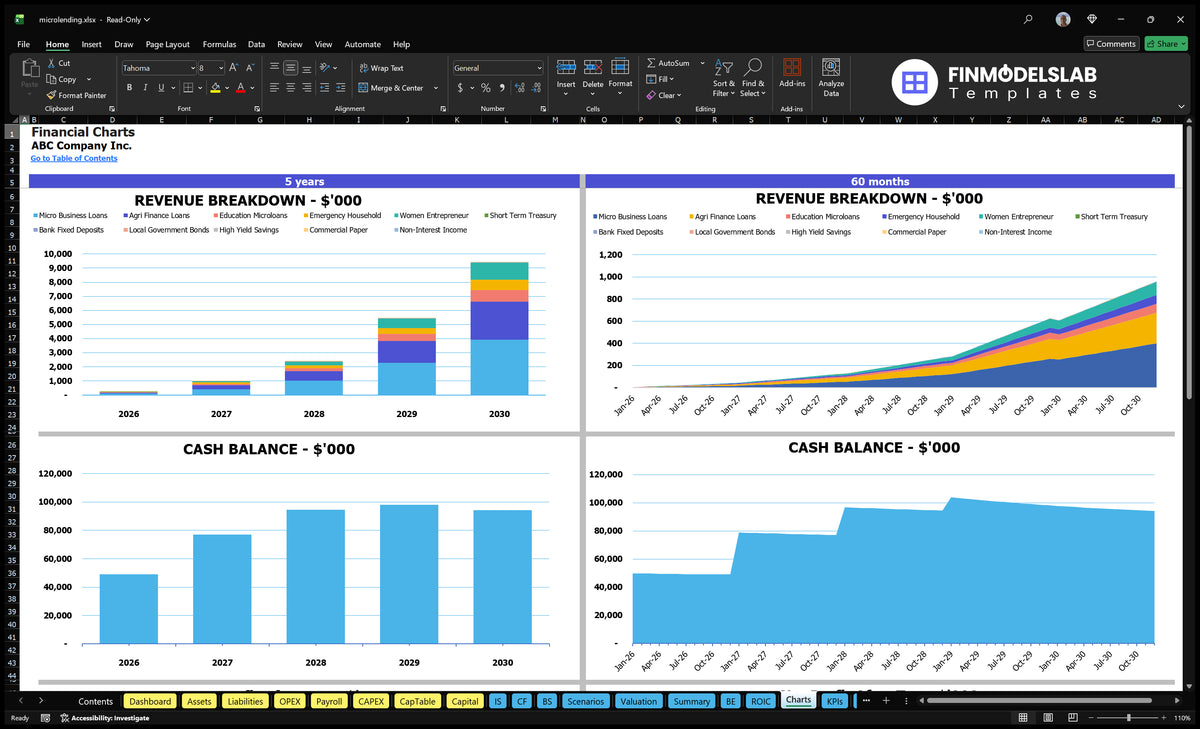Click the Accessibility: Investigate status entry
This screenshot has width=1200, height=729.
(104, 718)
